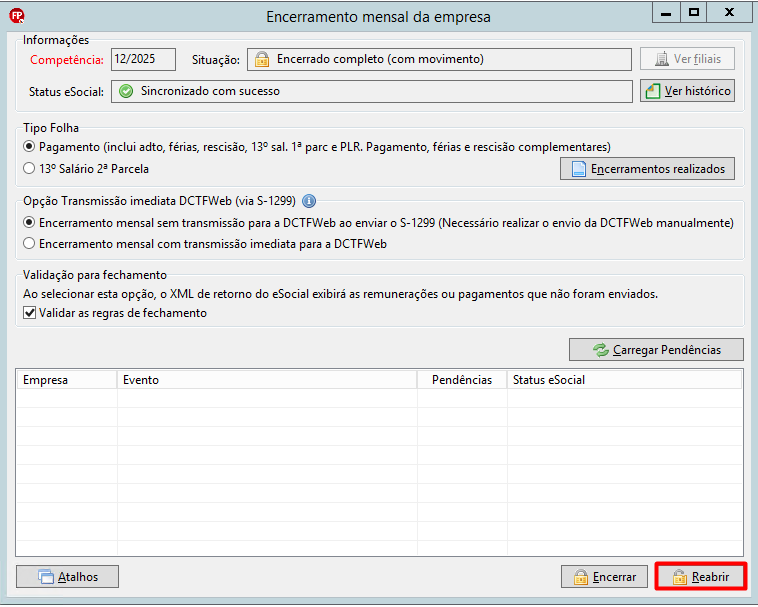Click the green refresh arrows on Carregar Pendências
This screenshot has height=607, width=758.
[x=601, y=350]
